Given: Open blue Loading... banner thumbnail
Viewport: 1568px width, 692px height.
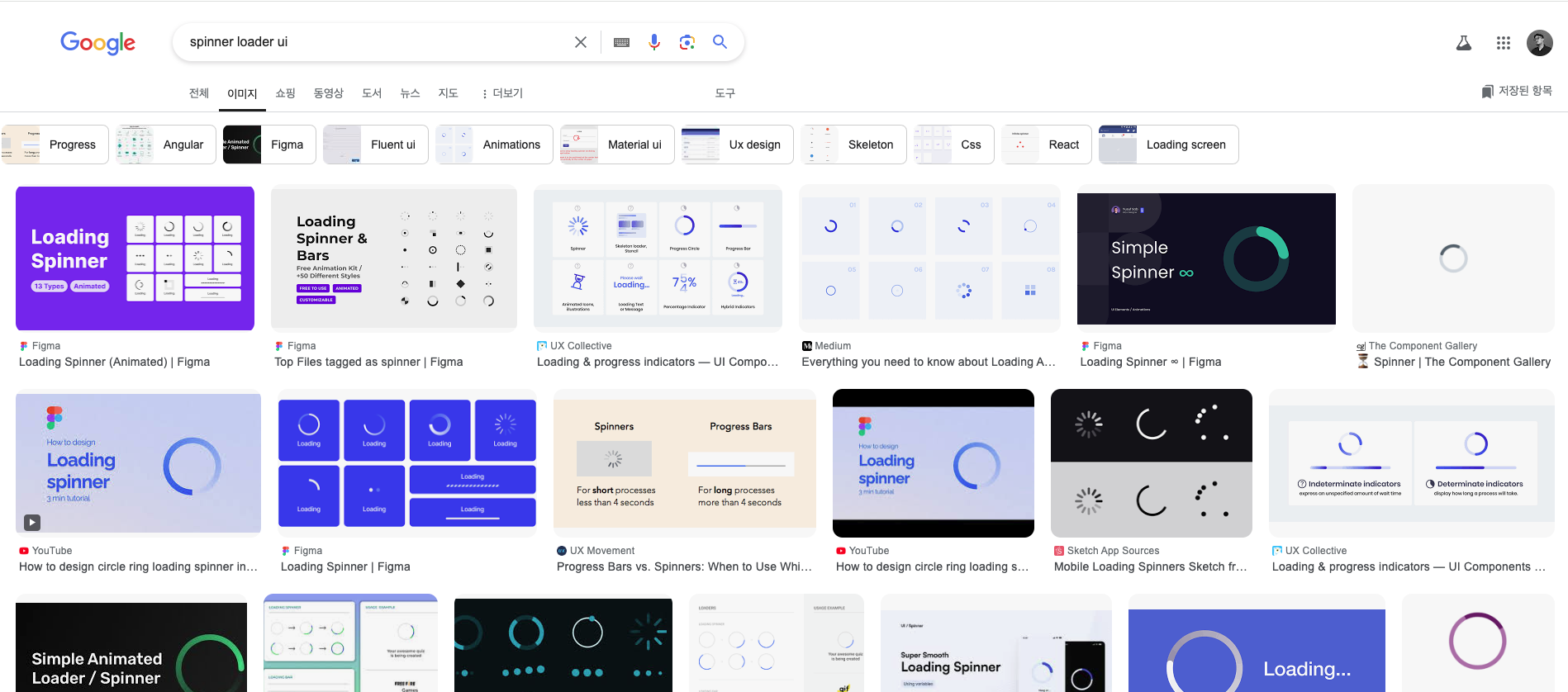Looking at the screenshot, I should tap(1257, 651).
